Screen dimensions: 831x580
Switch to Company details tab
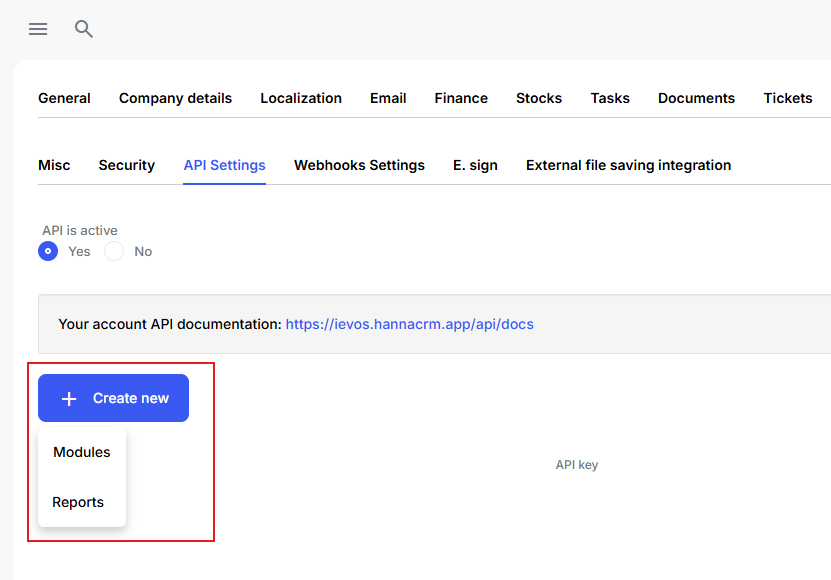pos(175,98)
